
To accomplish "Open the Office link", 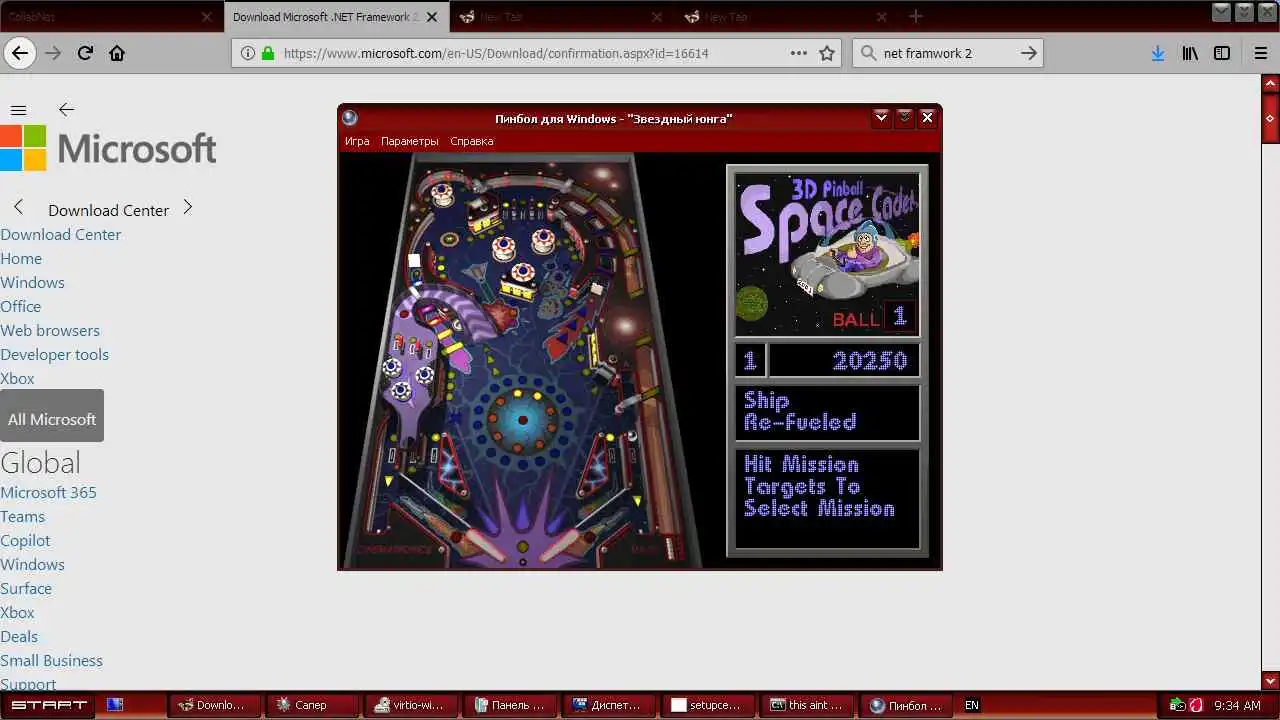I will 21,306.
